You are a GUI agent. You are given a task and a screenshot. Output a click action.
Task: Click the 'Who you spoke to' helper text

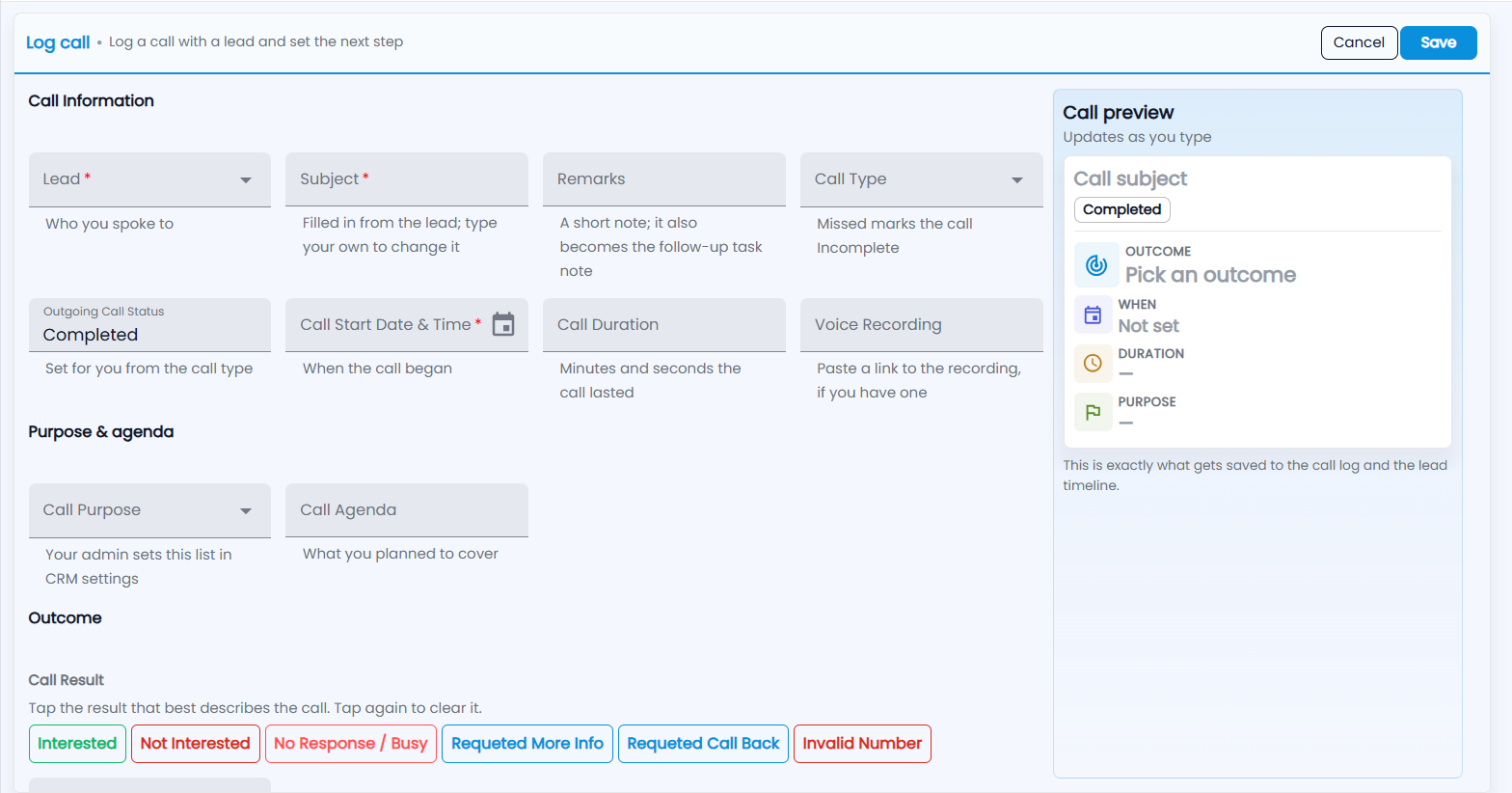tap(109, 224)
